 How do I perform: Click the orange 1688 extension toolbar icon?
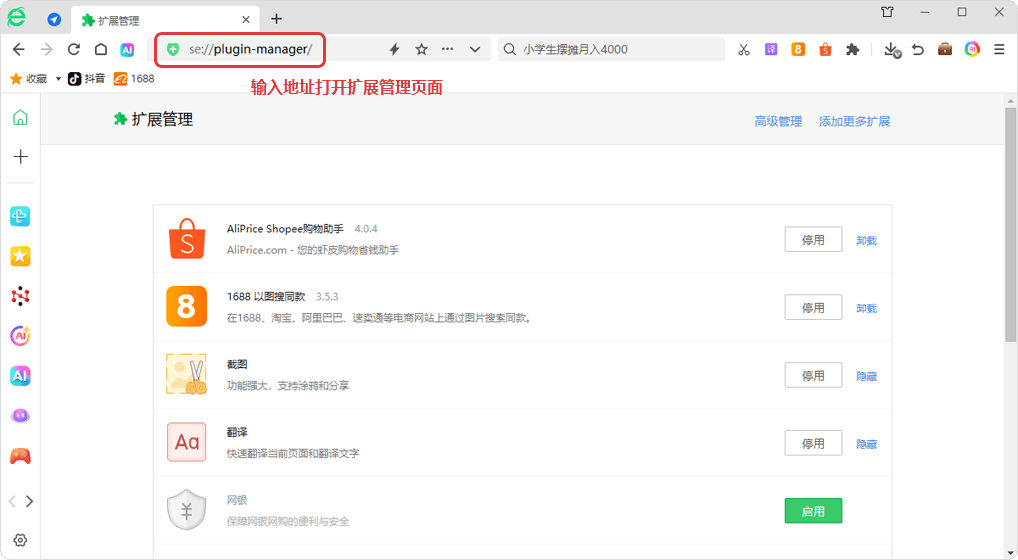pos(798,49)
